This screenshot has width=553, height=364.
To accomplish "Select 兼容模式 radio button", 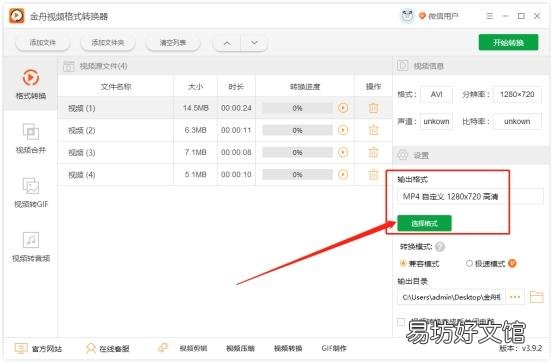I will pos(403,263).
